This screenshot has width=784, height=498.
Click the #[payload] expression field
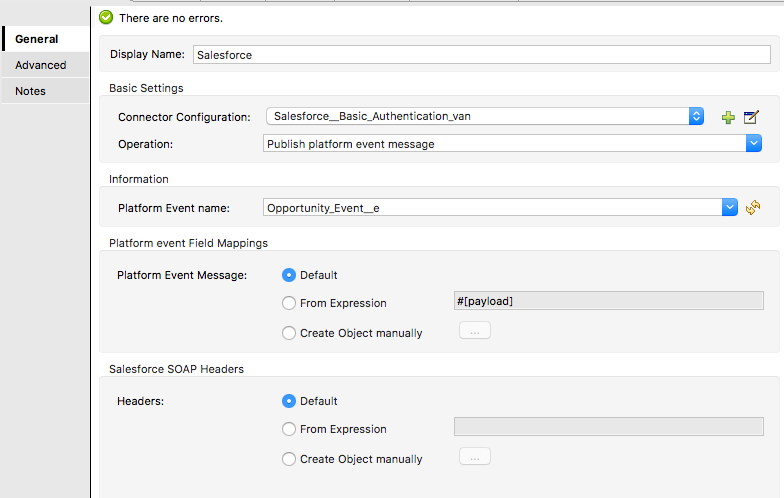pyautogui.click(x=608, y=301)
